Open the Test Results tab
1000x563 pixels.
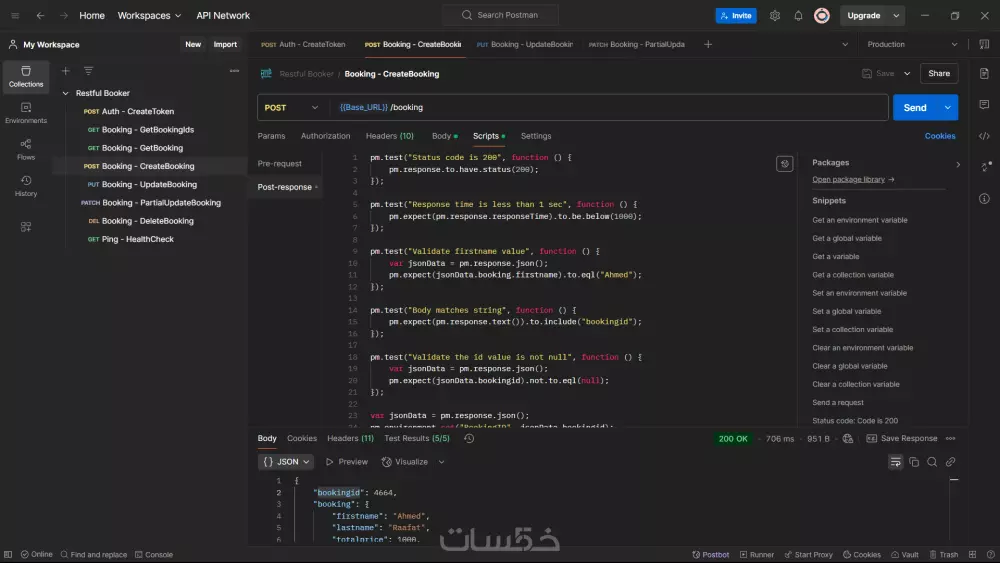(416, 438)
